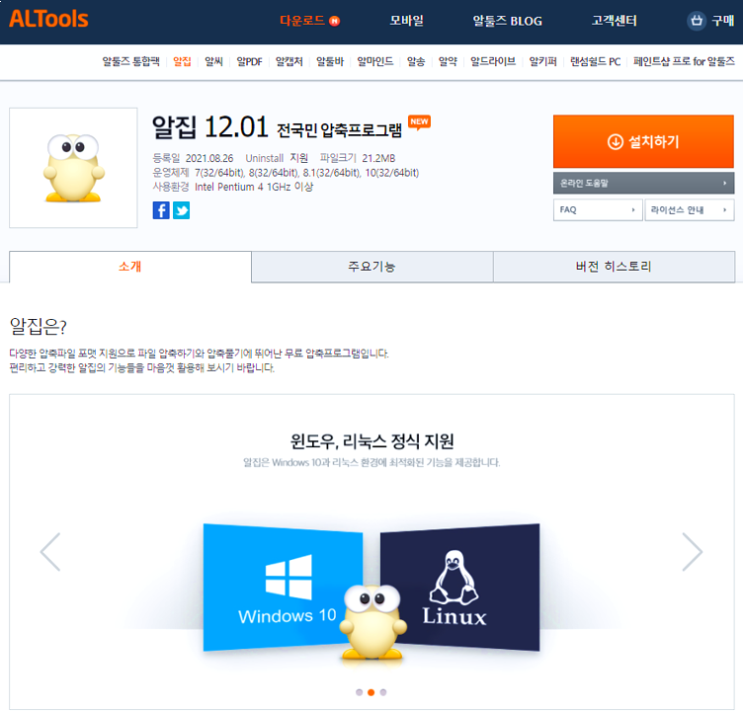
Task: Switch to the 소개 tab
Action: [130, 267]
